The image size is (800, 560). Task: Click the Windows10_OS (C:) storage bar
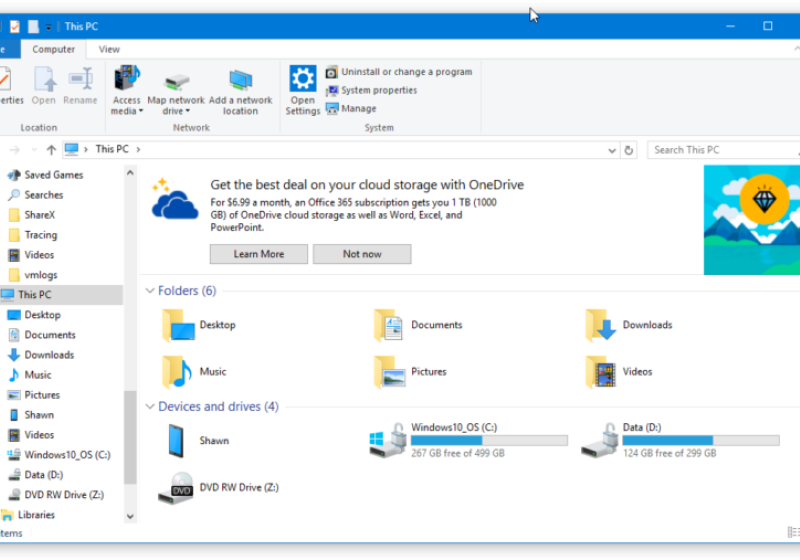click(489, 440)
